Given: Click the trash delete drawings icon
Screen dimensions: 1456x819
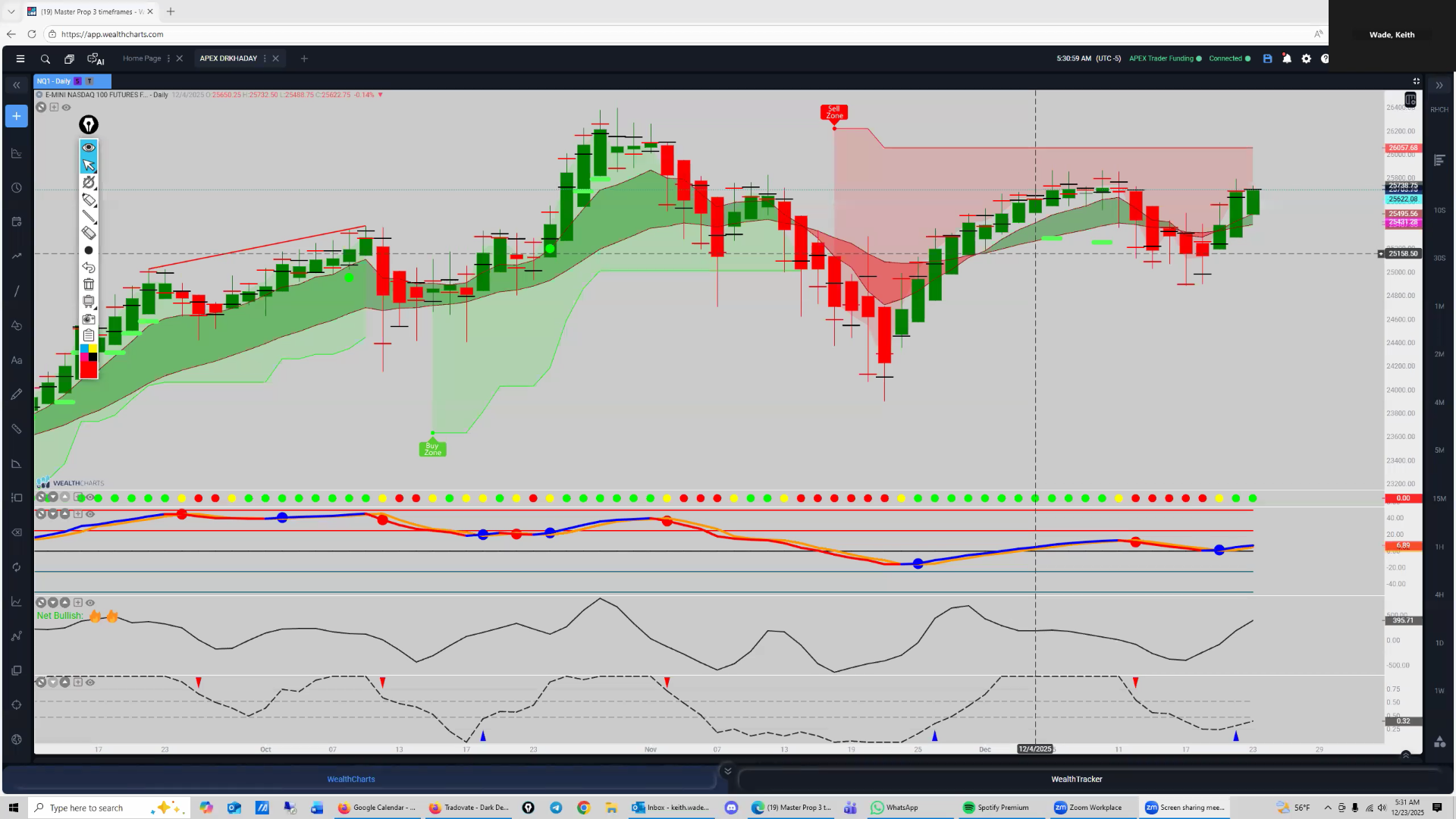Looking at the screenshot, I should [x=89, y=284].
